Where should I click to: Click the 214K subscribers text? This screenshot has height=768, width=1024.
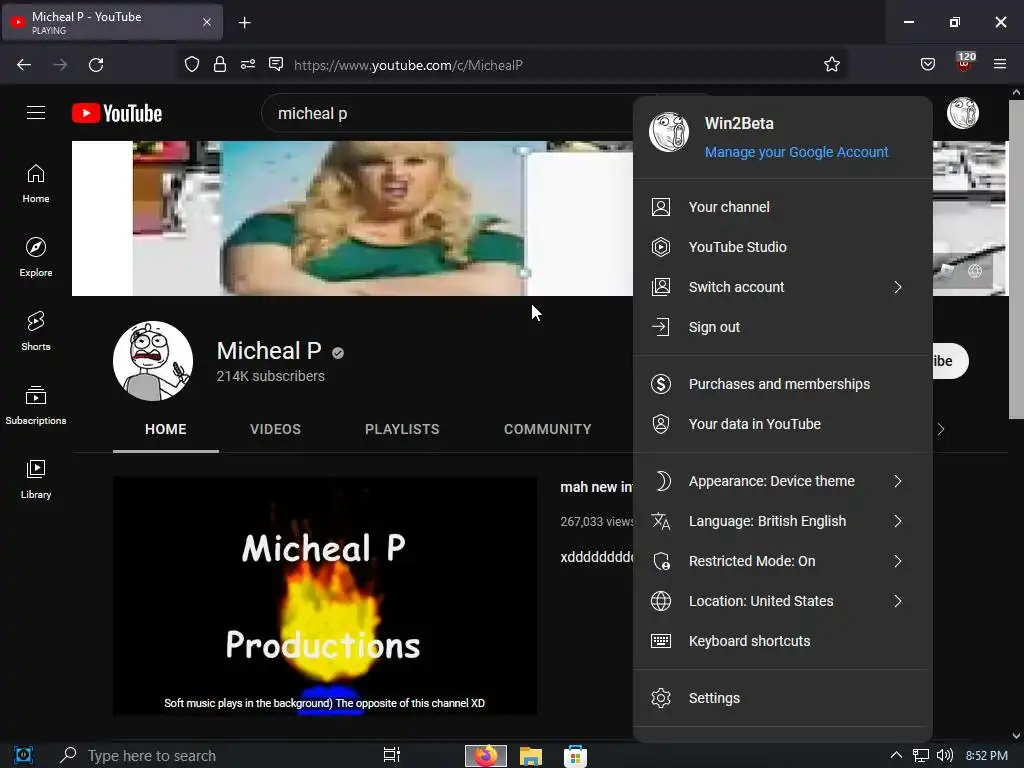(270, 376)
